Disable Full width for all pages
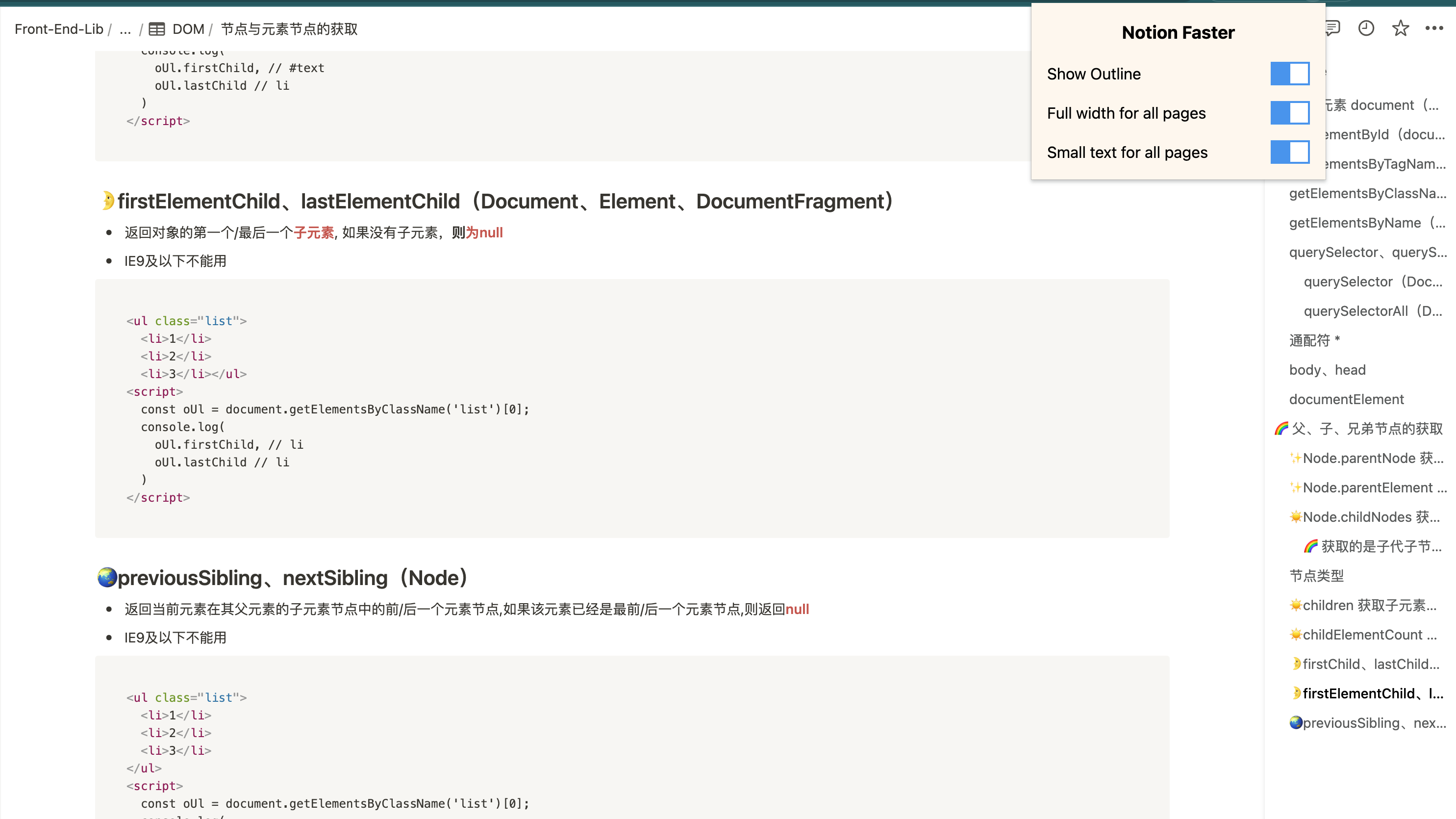This screenshot has width=1456, height=819. click(x=1289, y=113)
